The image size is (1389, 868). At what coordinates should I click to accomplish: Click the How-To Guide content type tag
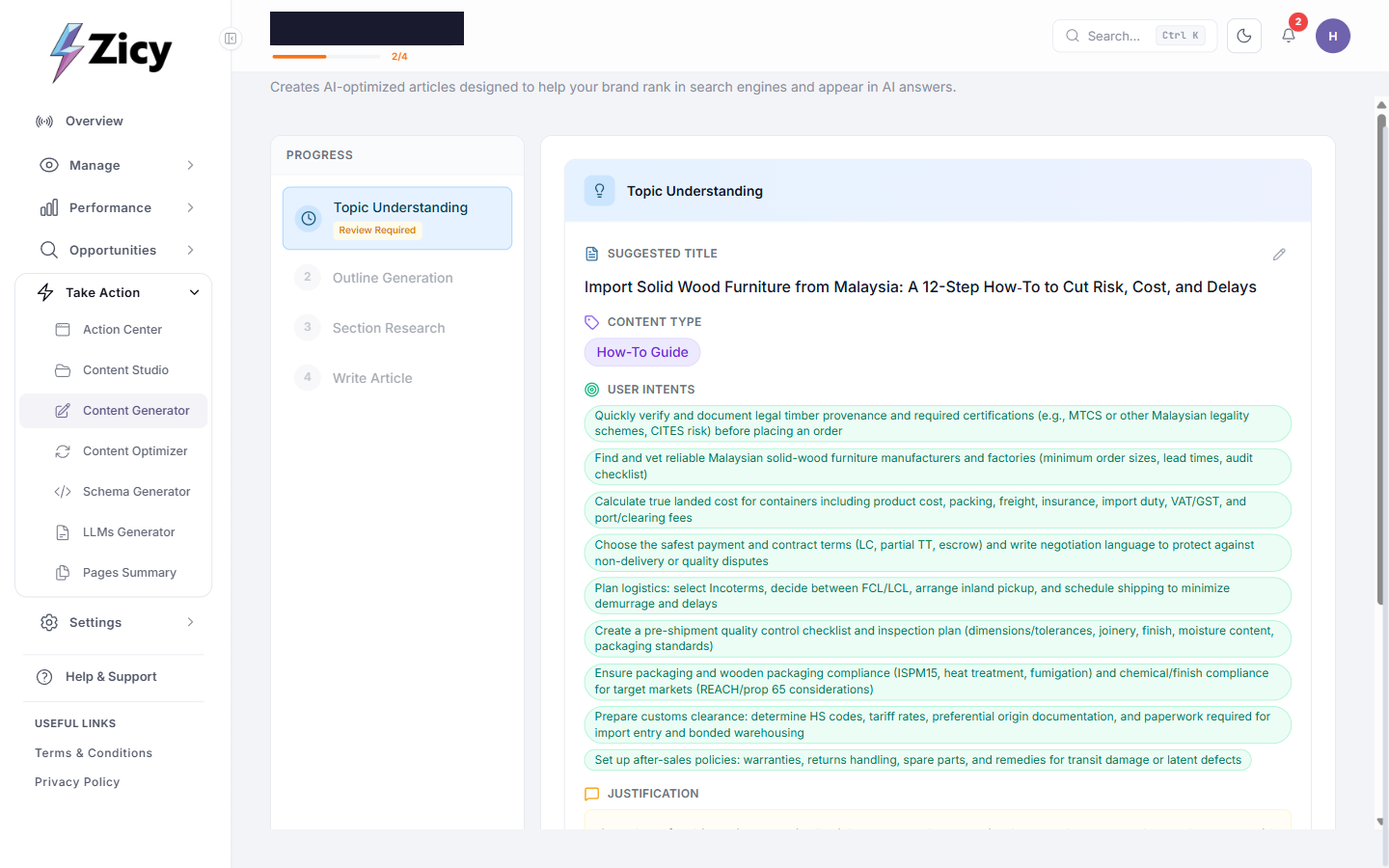tap(642, 352)
